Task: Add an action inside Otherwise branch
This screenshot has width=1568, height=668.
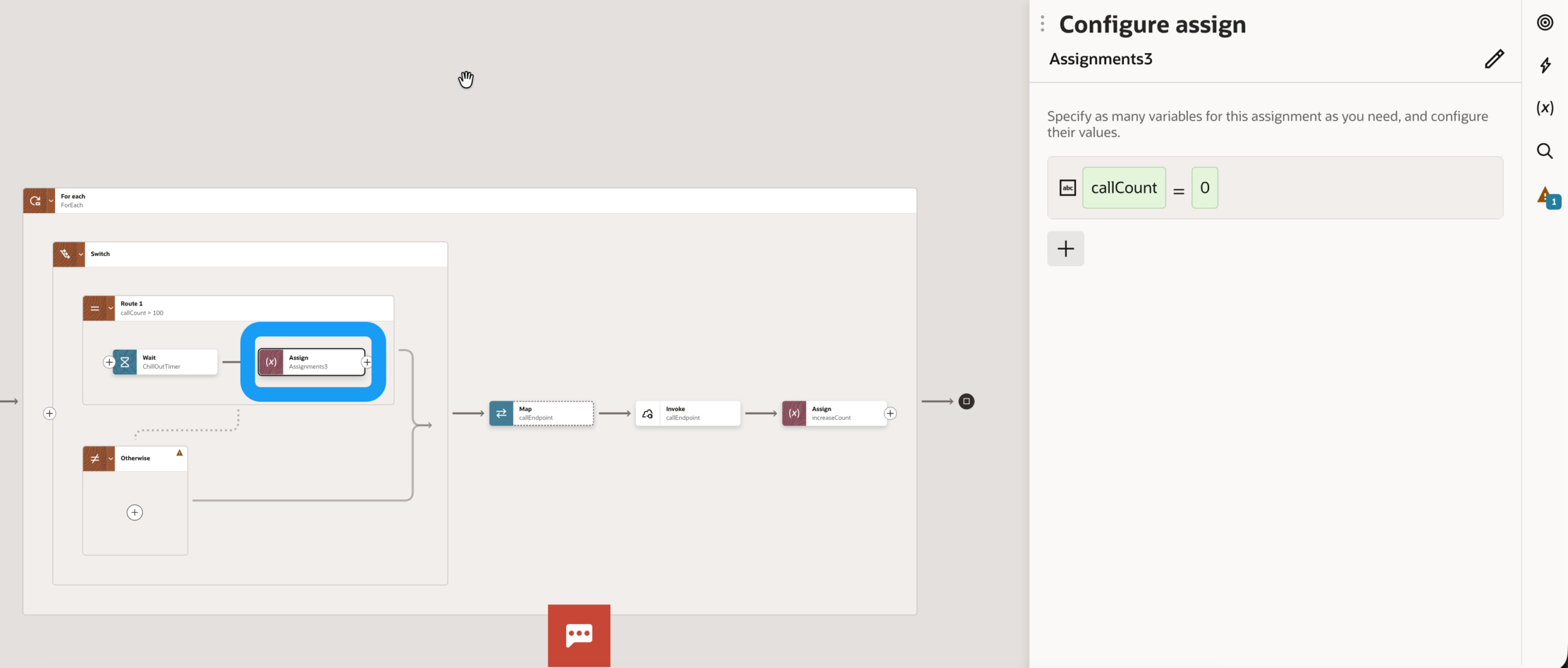Action: (x=135, y=512)
